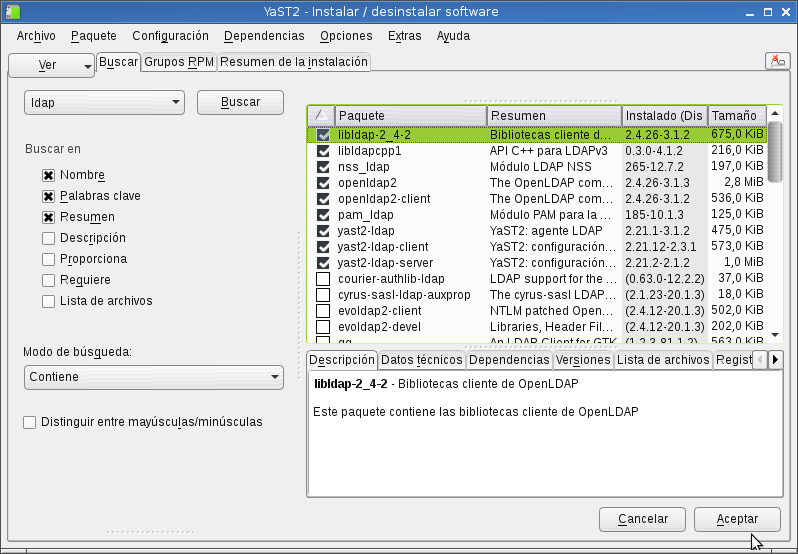Toggle the Nombre search checkbox
This screenshot has height=554, width=798.
tap(48, 176)
